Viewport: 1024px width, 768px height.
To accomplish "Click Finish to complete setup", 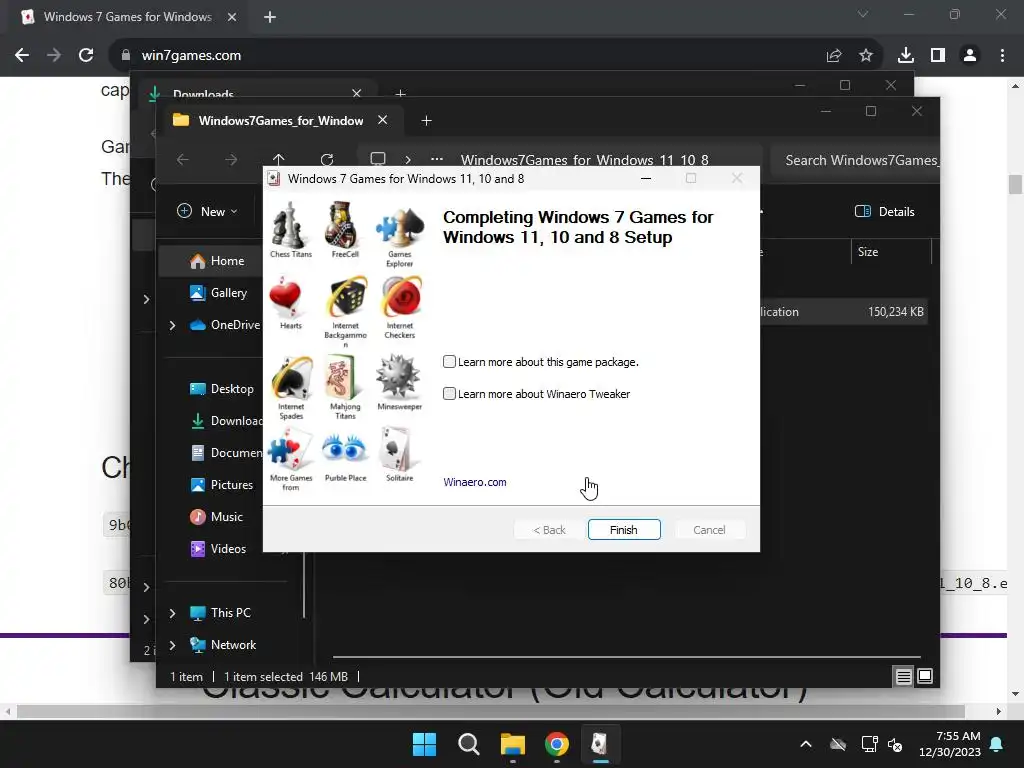I will pyautogui.click(x=624, y=530).
